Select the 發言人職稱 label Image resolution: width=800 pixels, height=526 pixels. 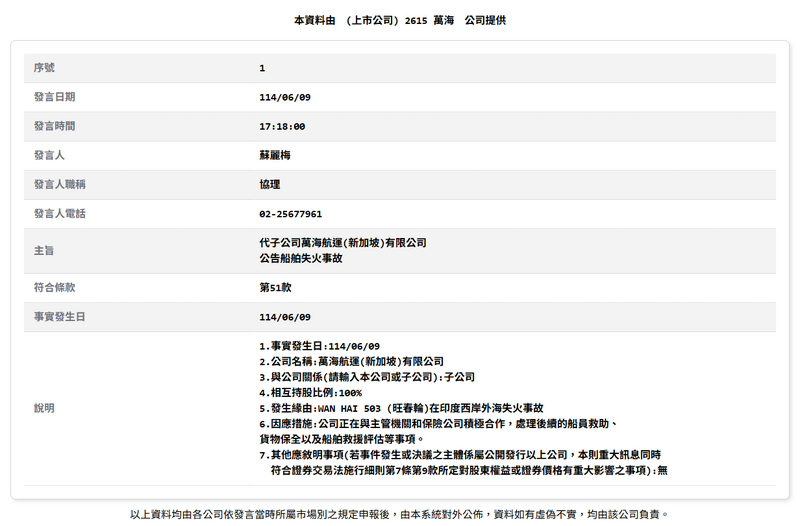[x=59, y=184]
